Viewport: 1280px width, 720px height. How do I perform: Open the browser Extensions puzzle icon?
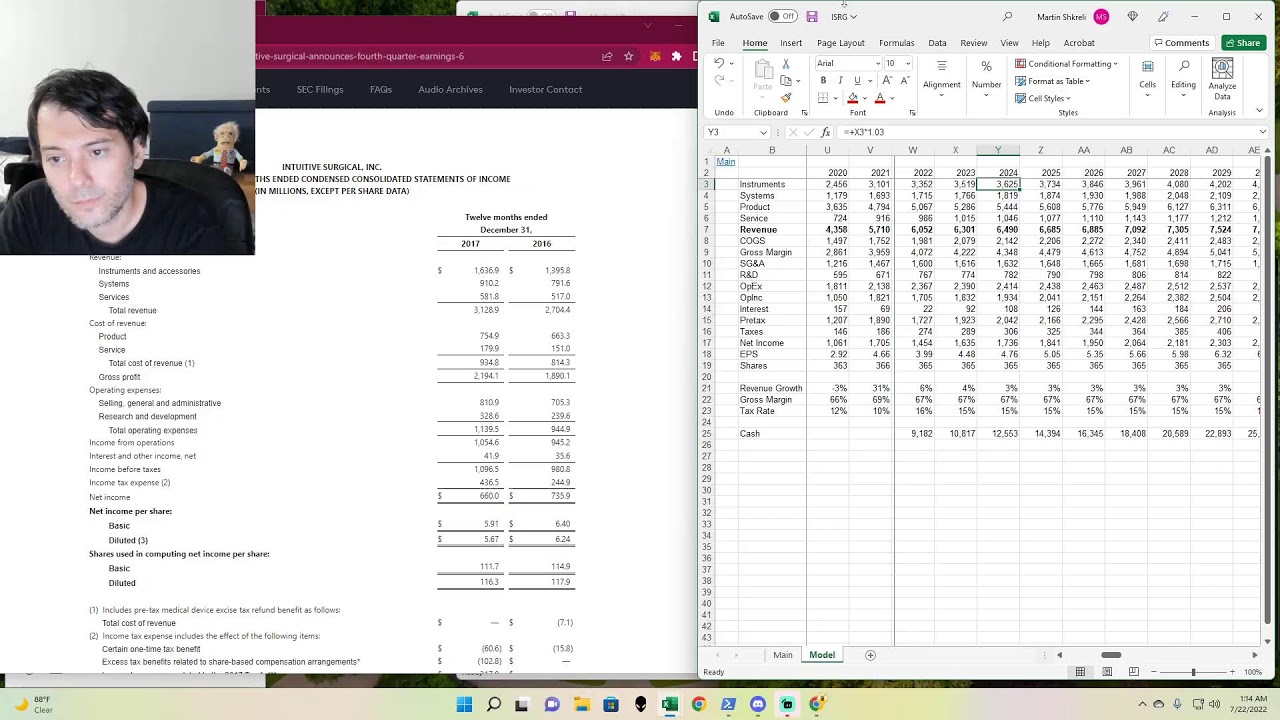coord(676,56)
